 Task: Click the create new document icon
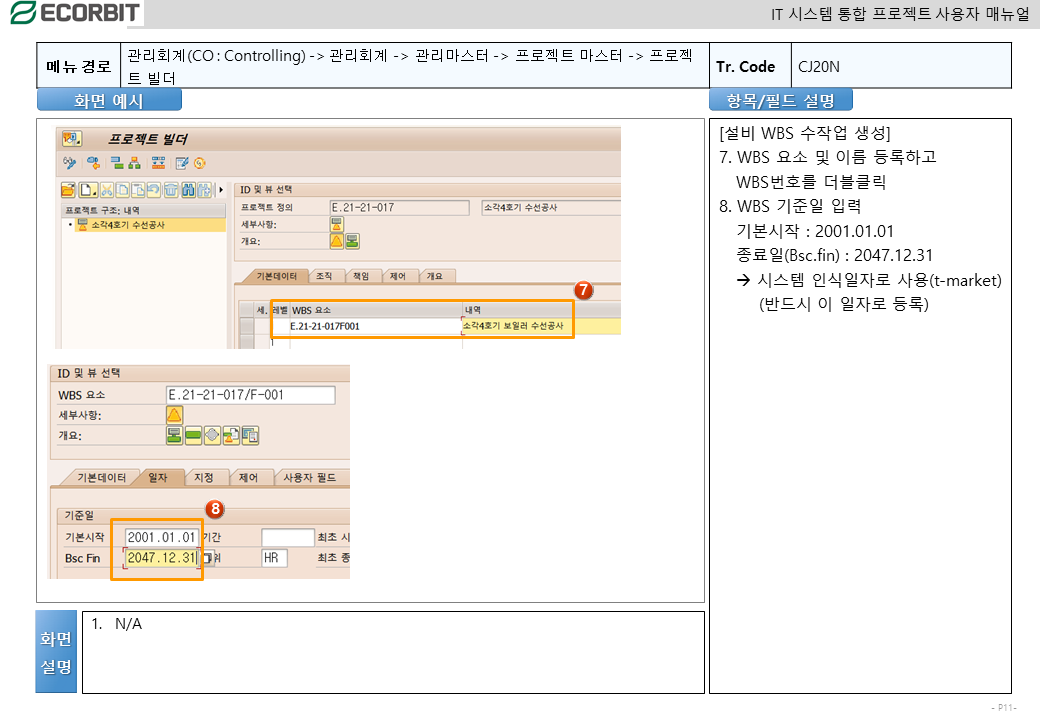point(88,189)
